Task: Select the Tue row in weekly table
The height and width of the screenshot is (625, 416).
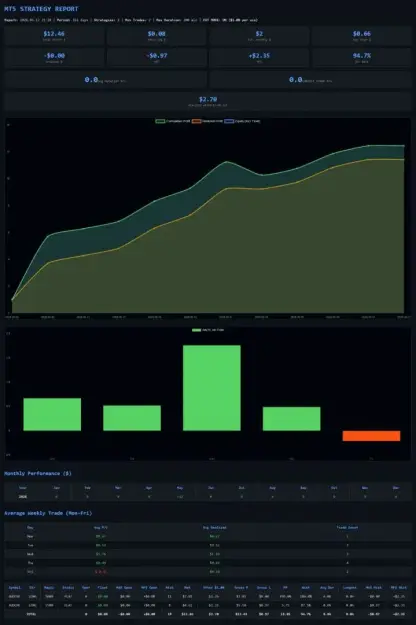Action: tap(208, 545)
